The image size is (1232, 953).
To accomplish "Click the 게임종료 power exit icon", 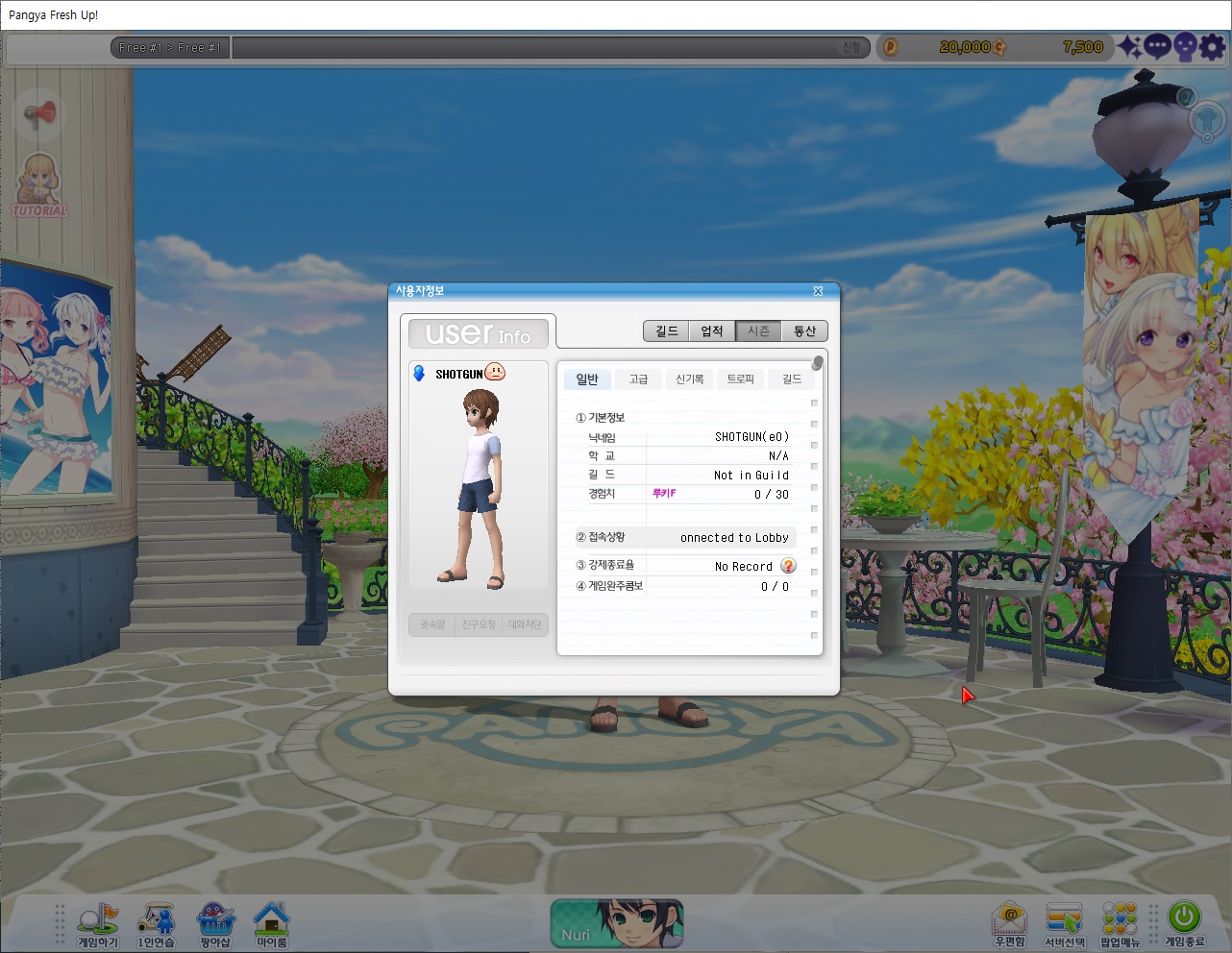I will click(1184, 920).
